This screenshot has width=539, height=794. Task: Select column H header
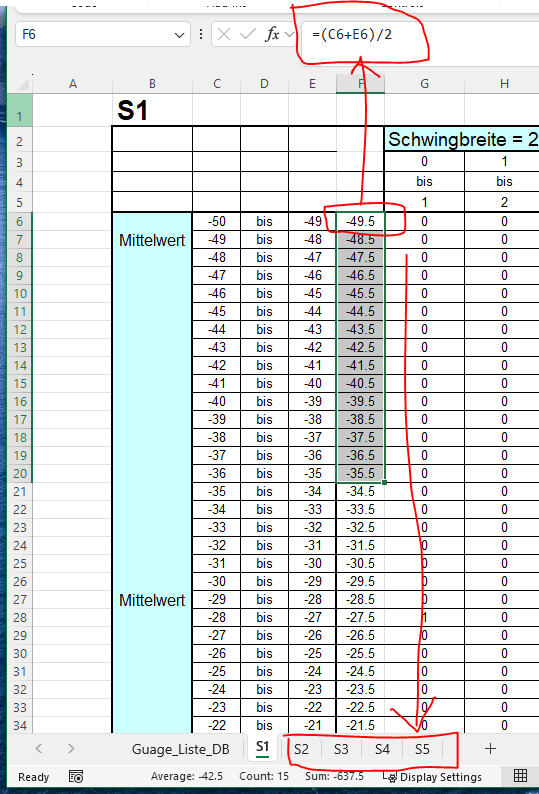coord(504,84)
